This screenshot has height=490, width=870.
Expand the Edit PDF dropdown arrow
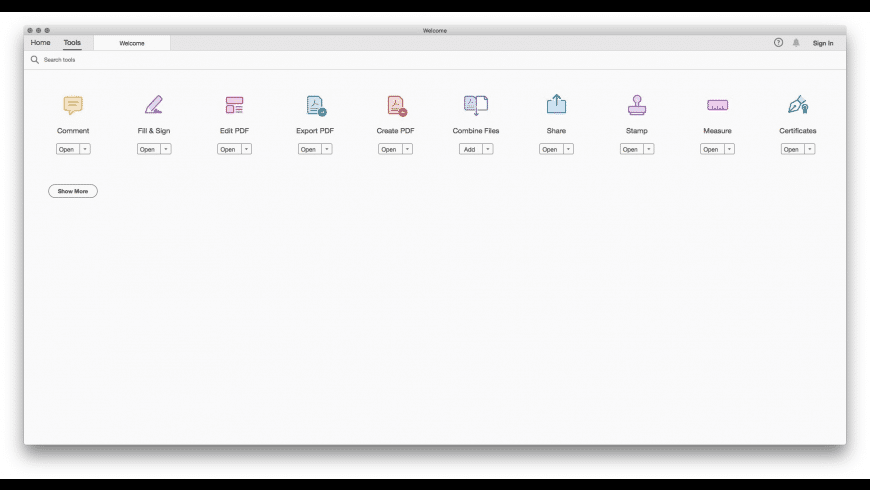coord(246,149)
